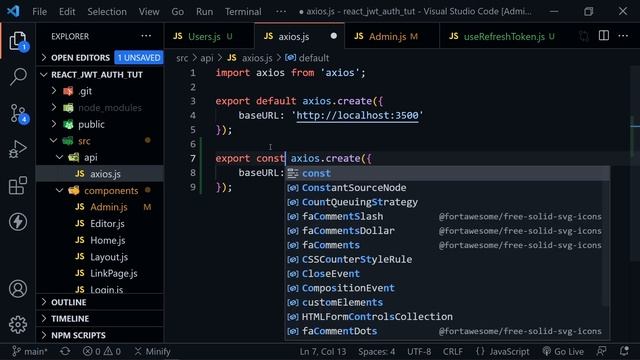The image size is (640, 360).
Task: Open Explorer views and more actions ellipsis
Action: coord(146,36)
